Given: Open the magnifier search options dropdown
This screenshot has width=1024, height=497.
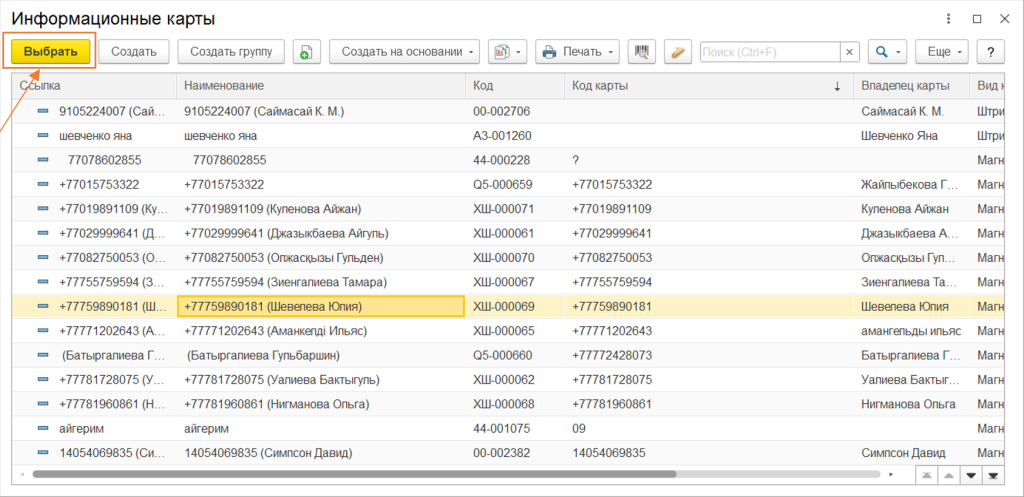Looking at the screenshot, I should tap(887, 52).
